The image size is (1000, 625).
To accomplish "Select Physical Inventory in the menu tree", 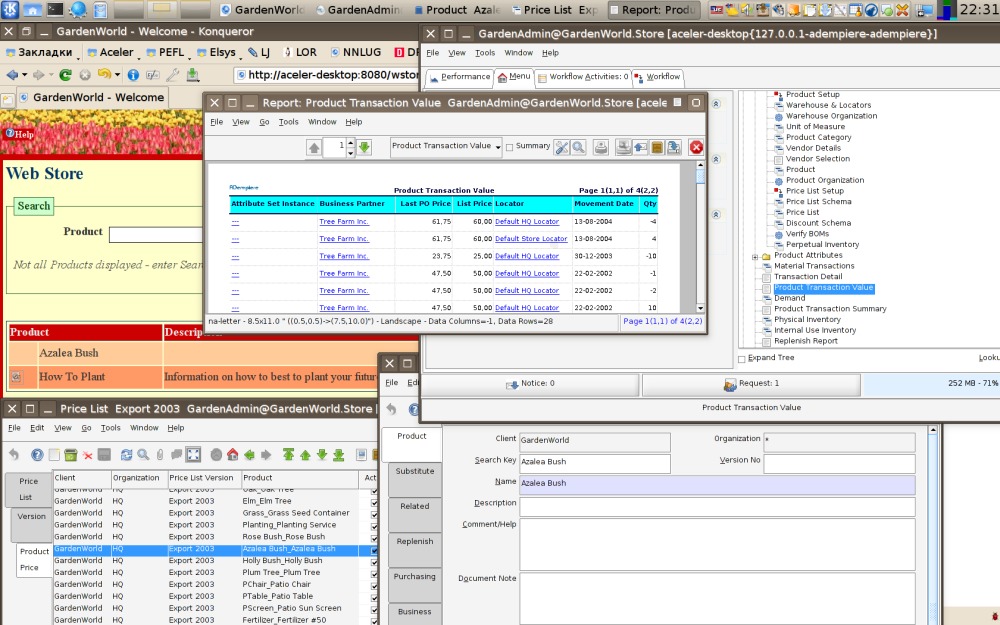I will point(807,320).
